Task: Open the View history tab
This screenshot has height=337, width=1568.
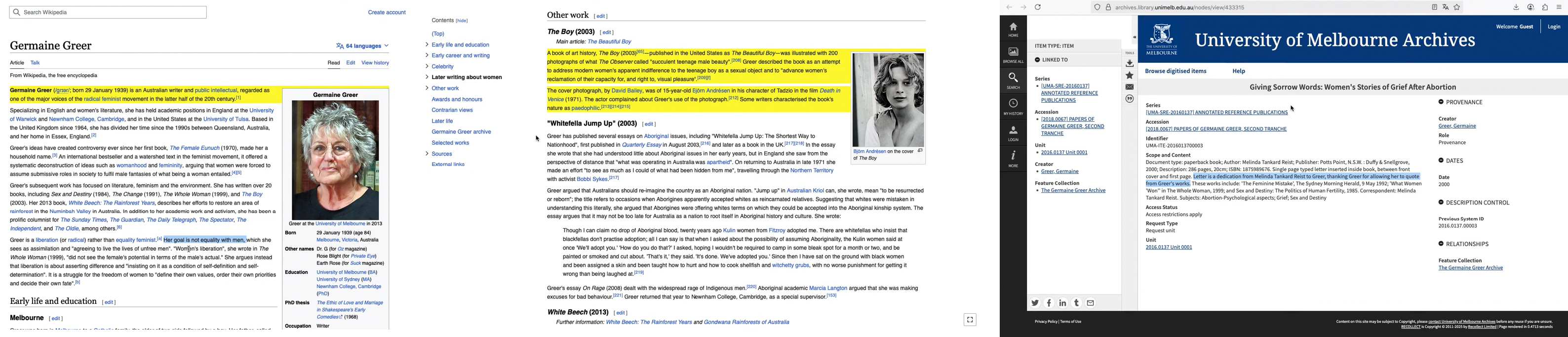Action: (x=375, y=63)
